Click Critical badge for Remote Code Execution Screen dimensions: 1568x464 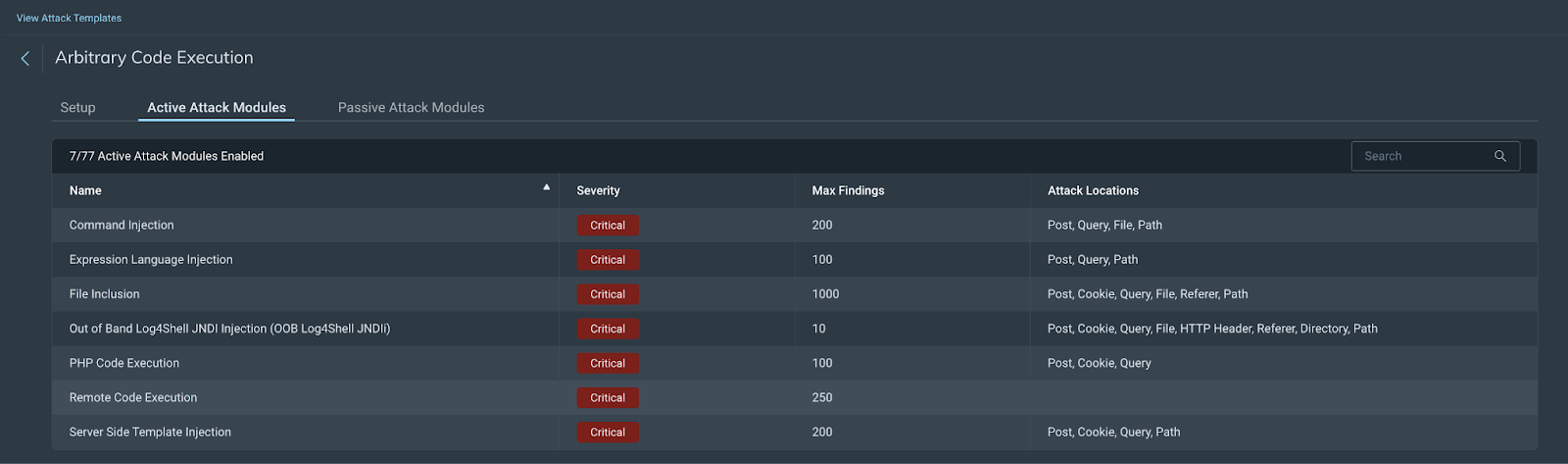coord(608,397)
